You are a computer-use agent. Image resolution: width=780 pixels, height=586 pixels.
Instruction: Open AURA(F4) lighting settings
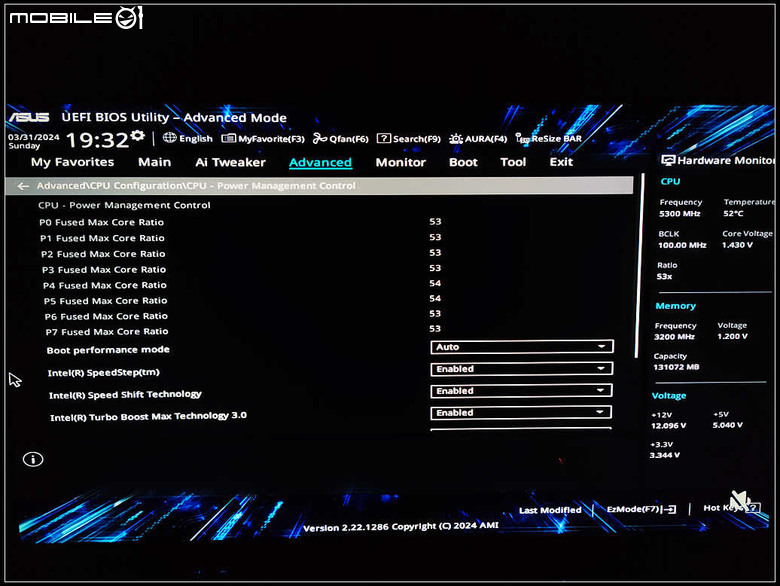(478, 139)
